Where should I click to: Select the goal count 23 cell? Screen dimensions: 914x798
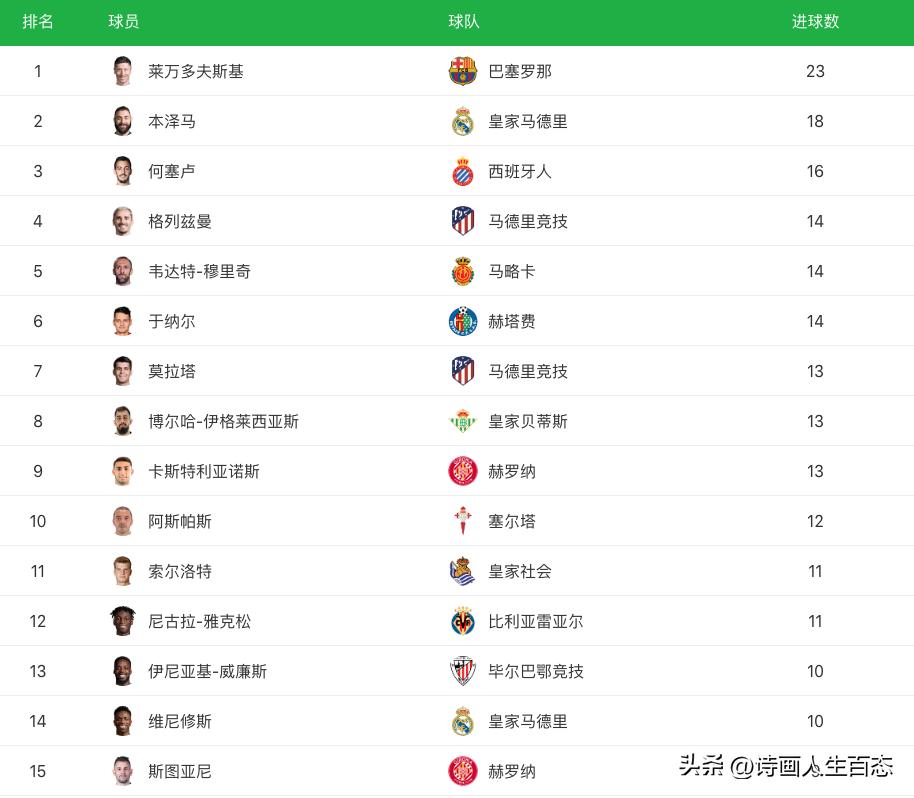(x=815, y=71)
